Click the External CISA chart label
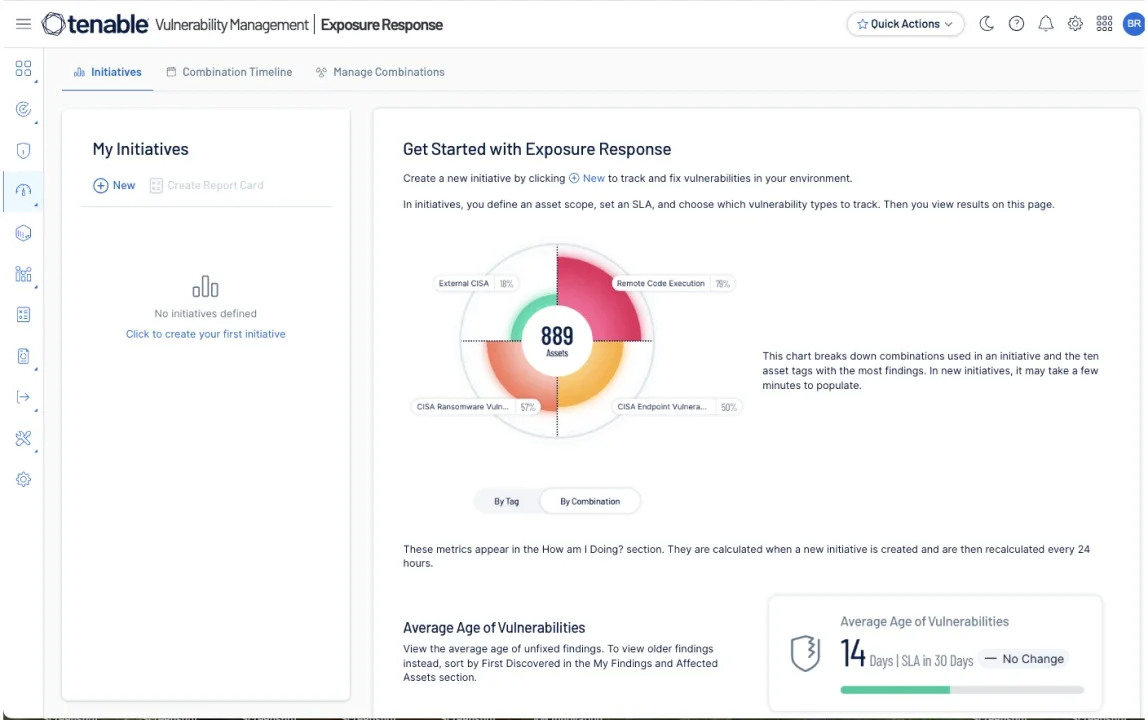The height and width of the screenshot is (720, 1148). tap(477, 283)
